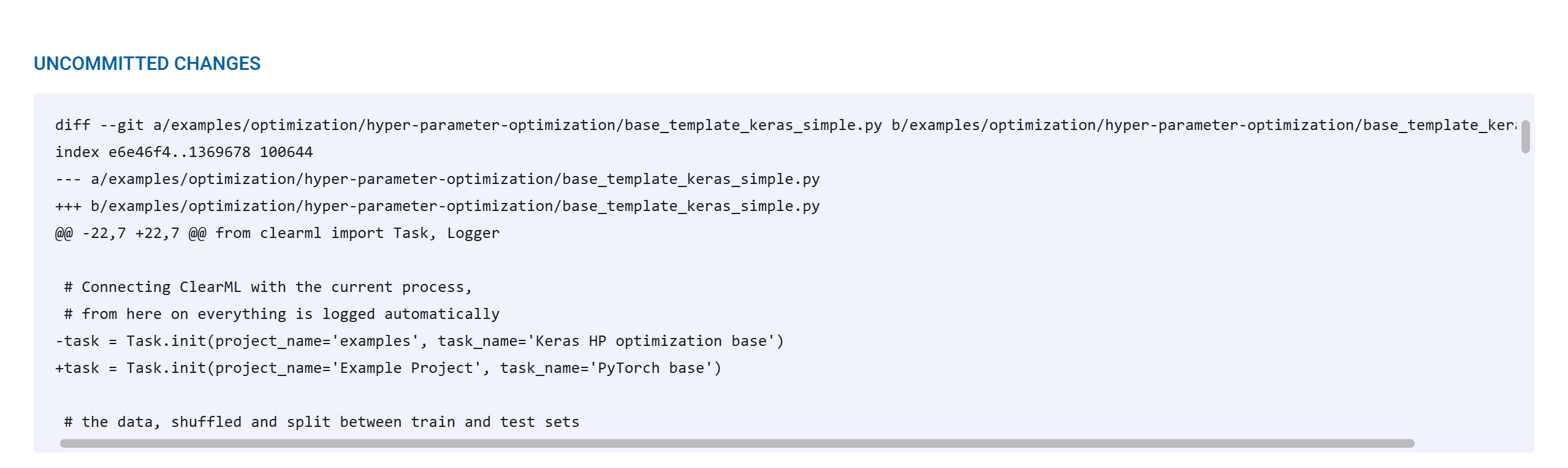
Task: Click 'from clearml import Task, Logger' text
Action: click(357, 233)
